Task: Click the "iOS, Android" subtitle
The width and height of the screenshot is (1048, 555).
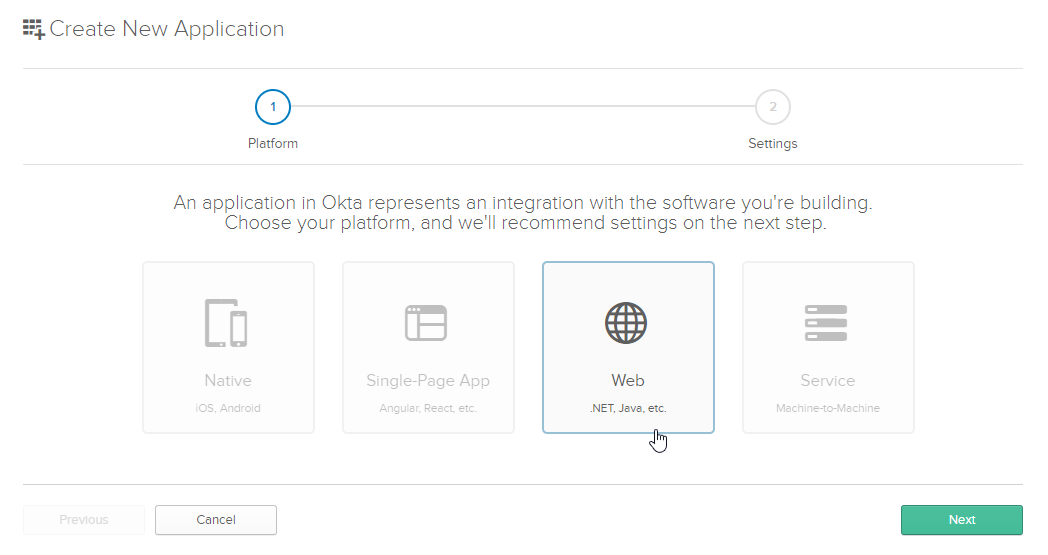Action: [228, 408]
